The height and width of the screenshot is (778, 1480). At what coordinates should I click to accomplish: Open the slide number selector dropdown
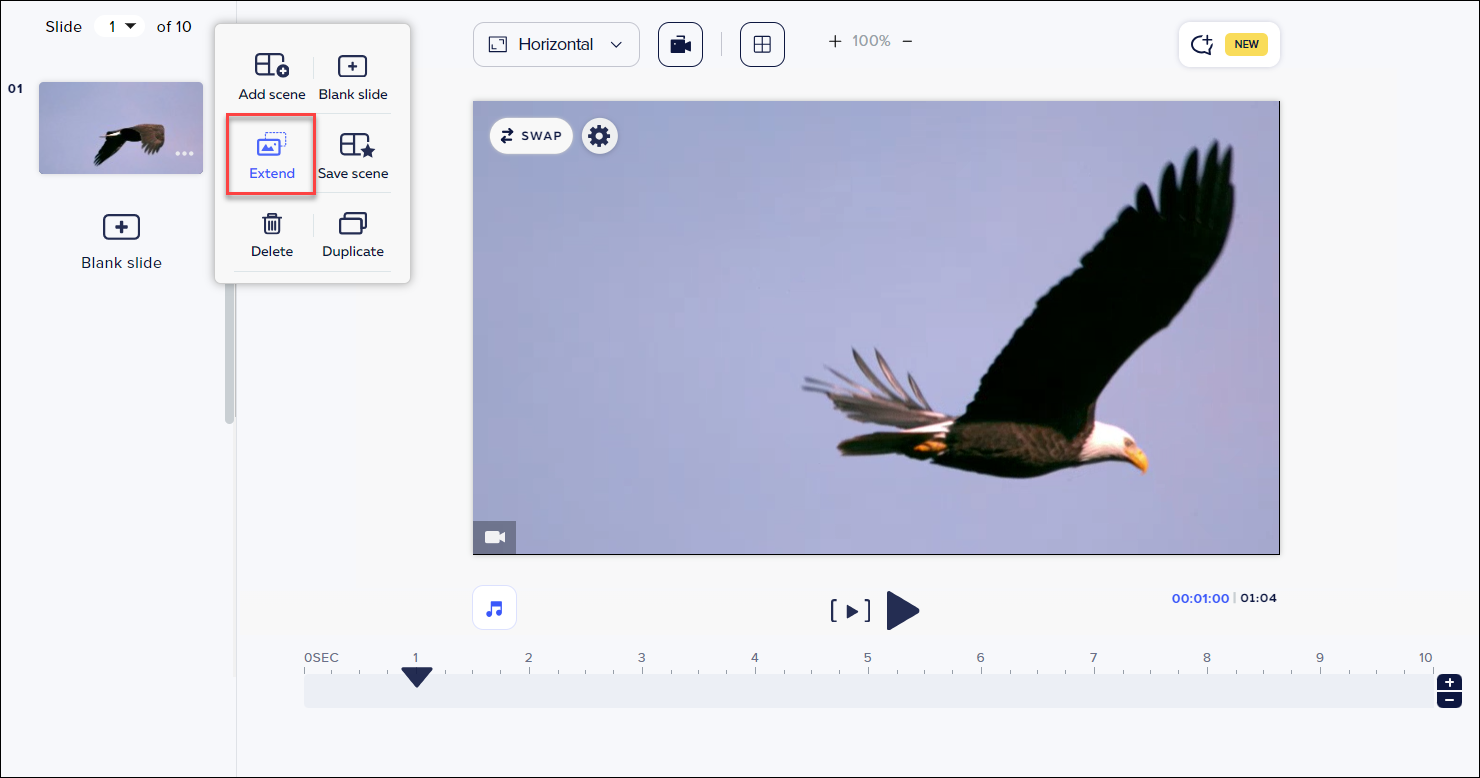pos(120,26)
